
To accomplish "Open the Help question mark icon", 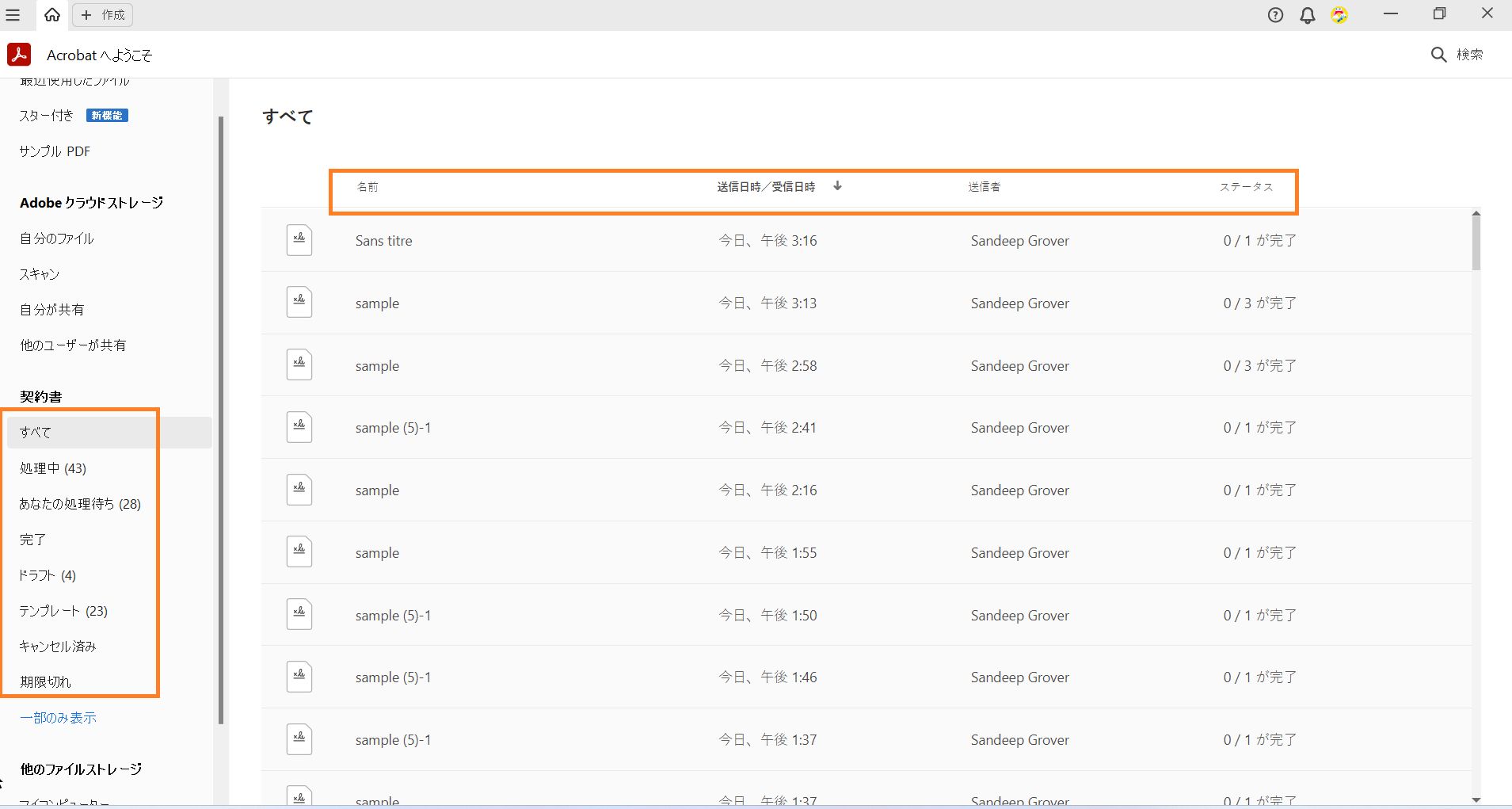I will pyautogui.click(x=1275, y=15).
